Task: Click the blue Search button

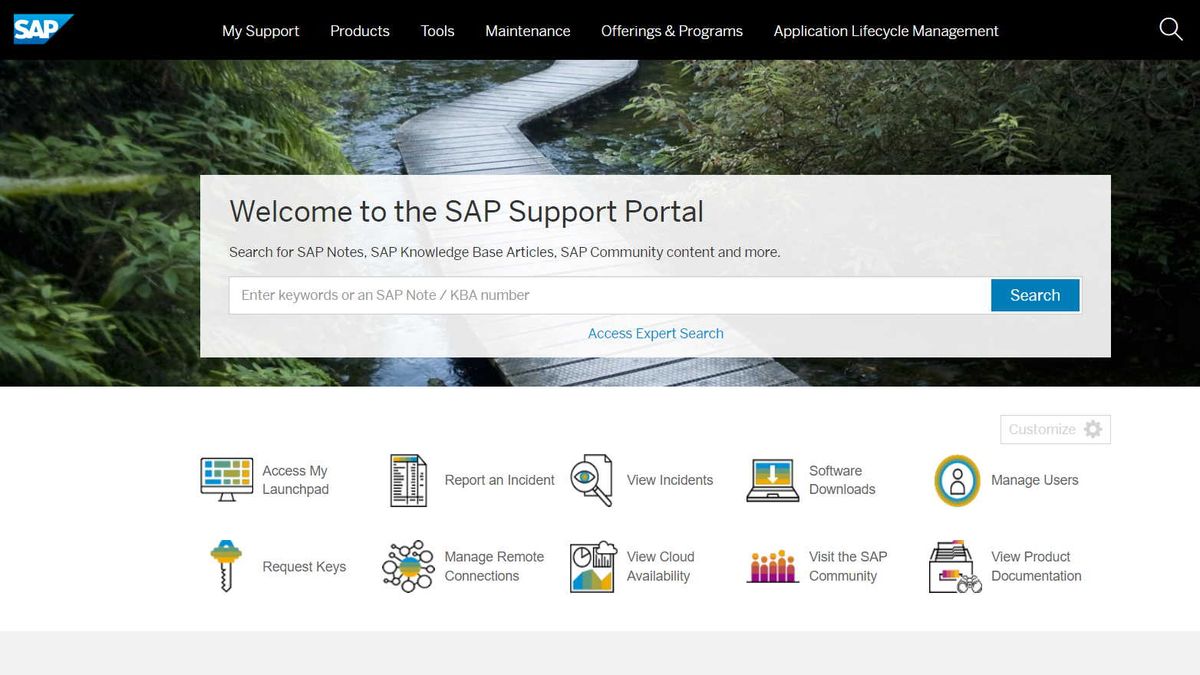Action: coord(1035,295)
